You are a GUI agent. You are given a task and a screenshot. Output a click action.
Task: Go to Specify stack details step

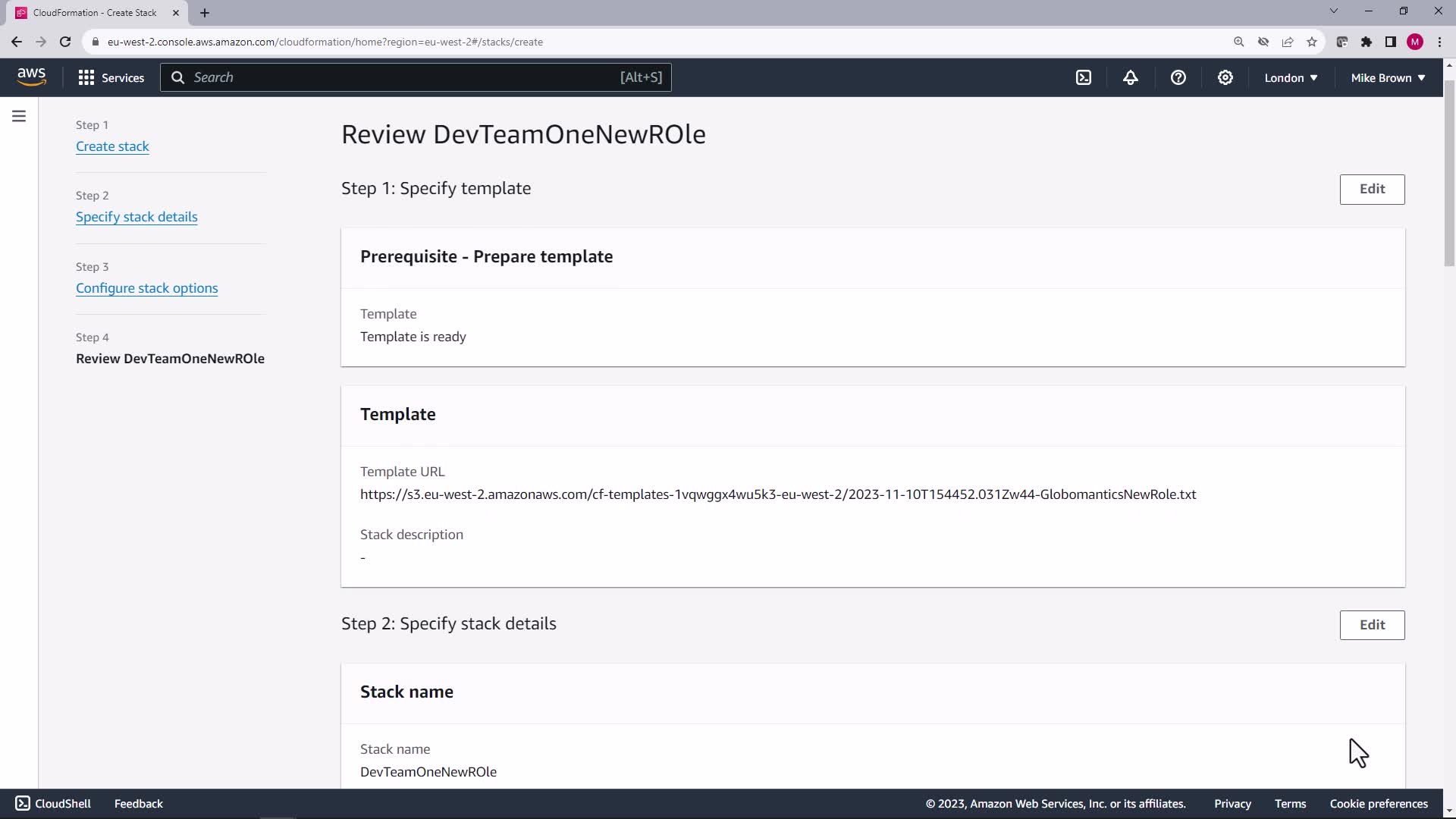[136, 217]
